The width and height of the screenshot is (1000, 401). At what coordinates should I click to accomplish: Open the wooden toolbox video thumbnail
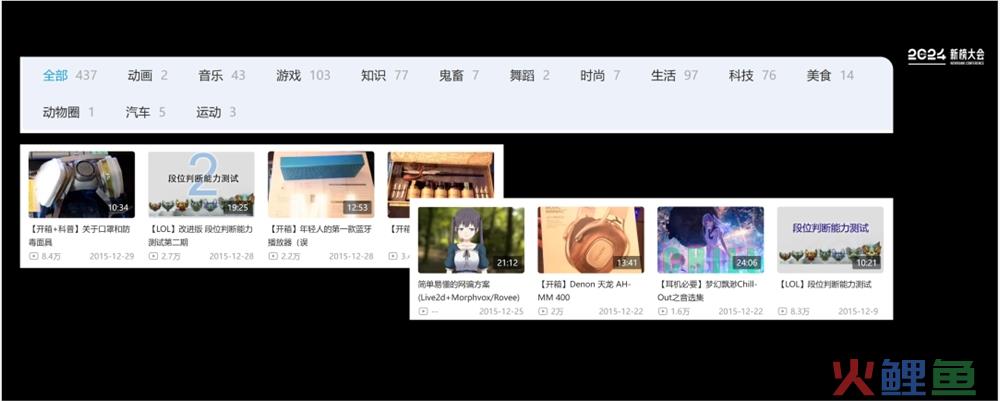point(441,175)
